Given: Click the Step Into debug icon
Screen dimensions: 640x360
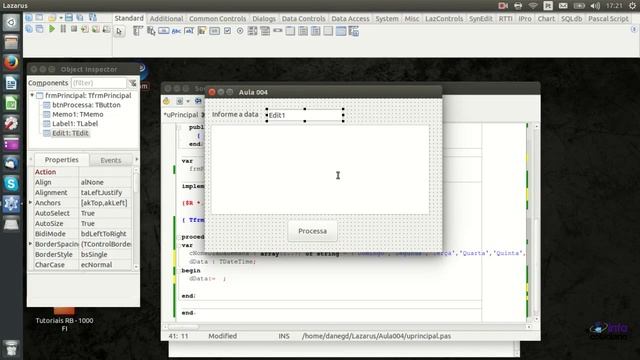Looking at the screenshot, I should click(84, 29).
